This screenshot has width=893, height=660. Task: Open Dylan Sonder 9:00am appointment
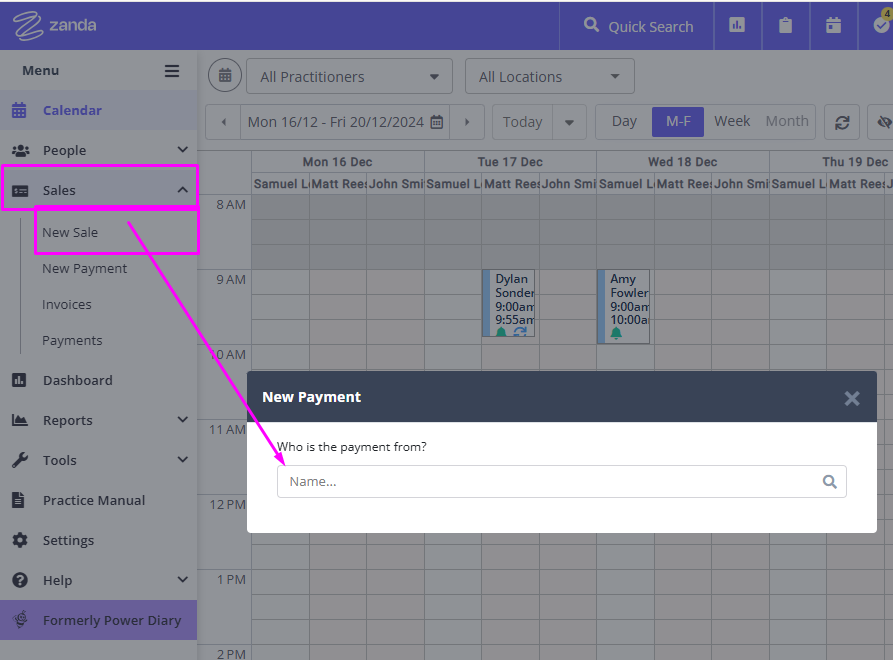(x=509, y=303)
